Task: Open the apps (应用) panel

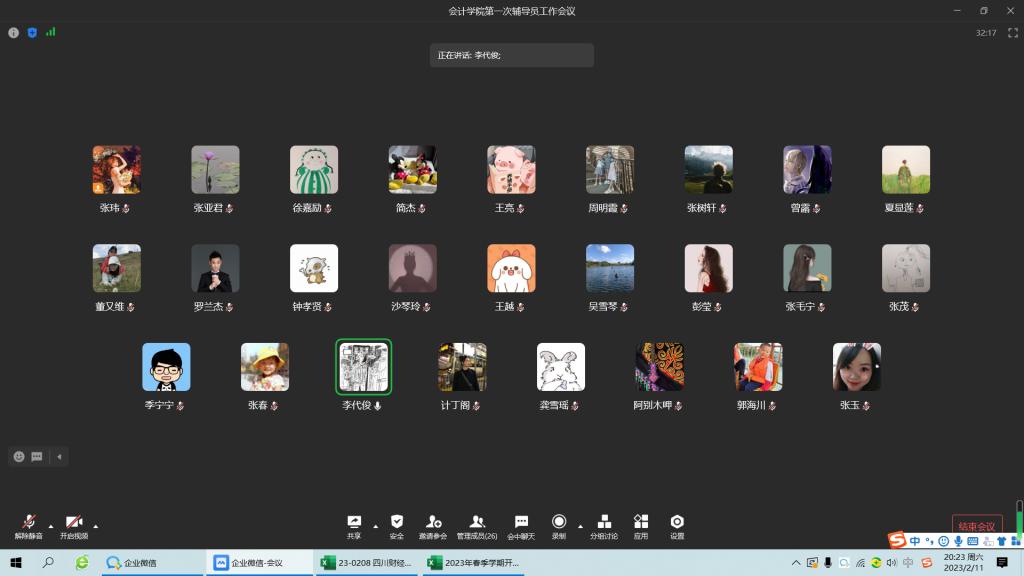Action: coord(641,522)
